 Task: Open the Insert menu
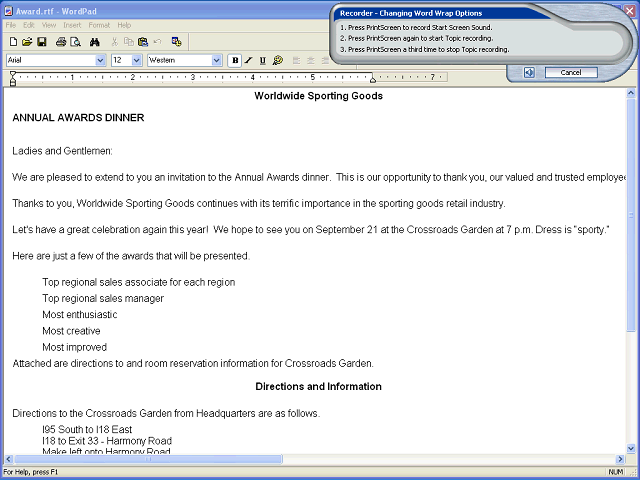point(72,25)
